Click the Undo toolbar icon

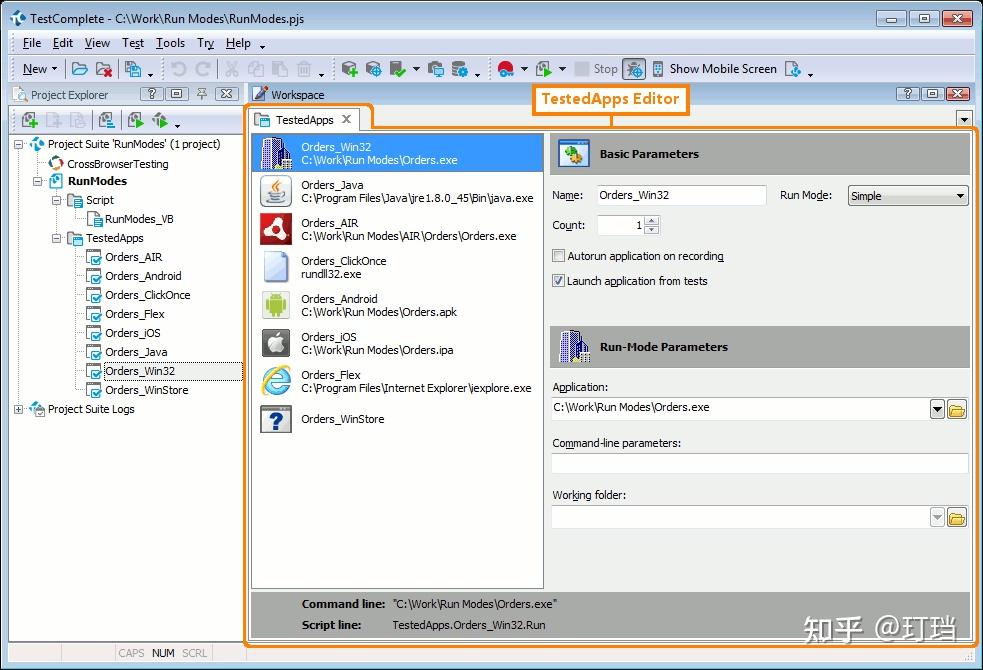[179, 69]
